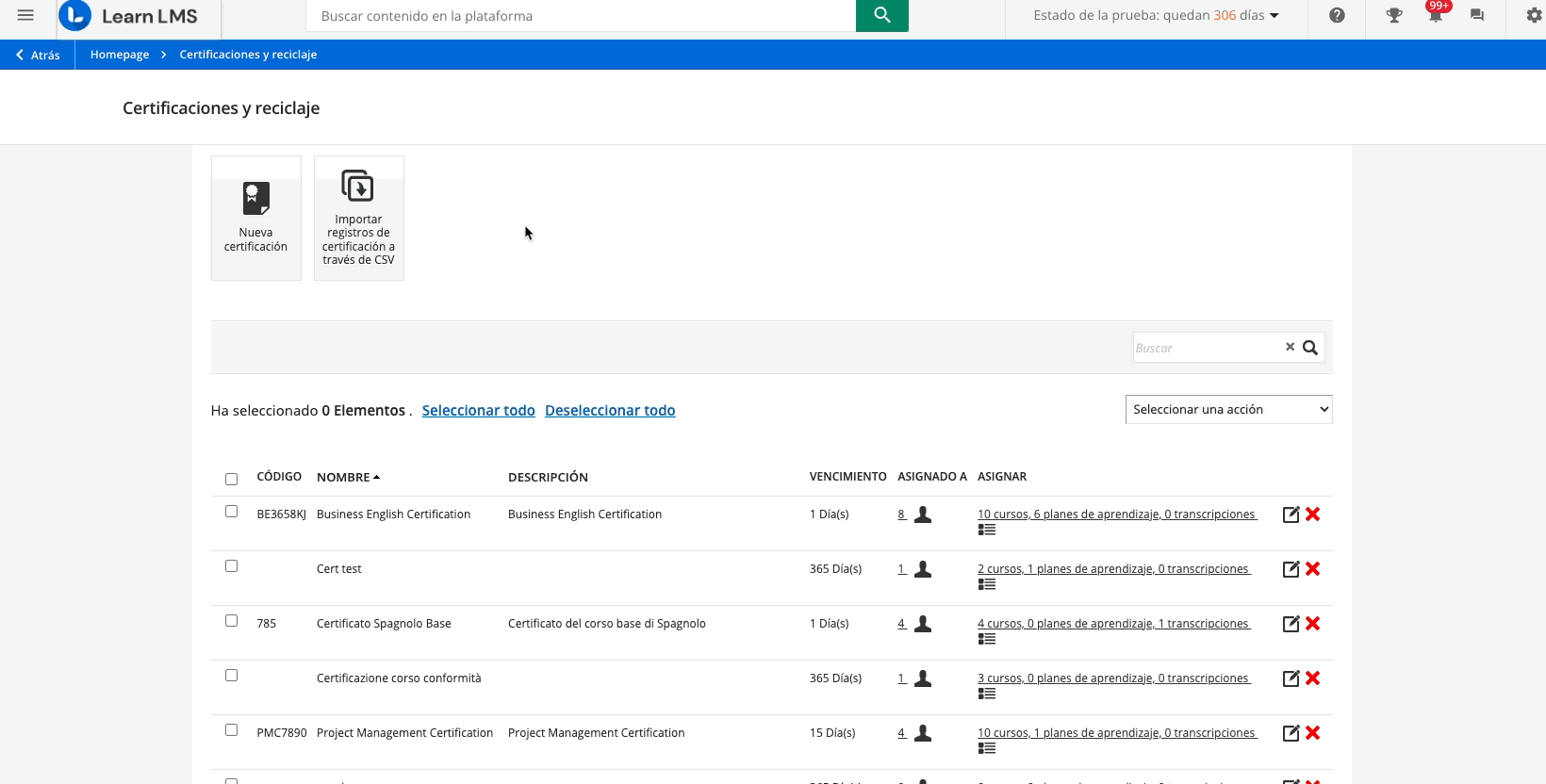
Task: Edit Certificato Spagnolo Base certification
Action: coord(1291,624)
